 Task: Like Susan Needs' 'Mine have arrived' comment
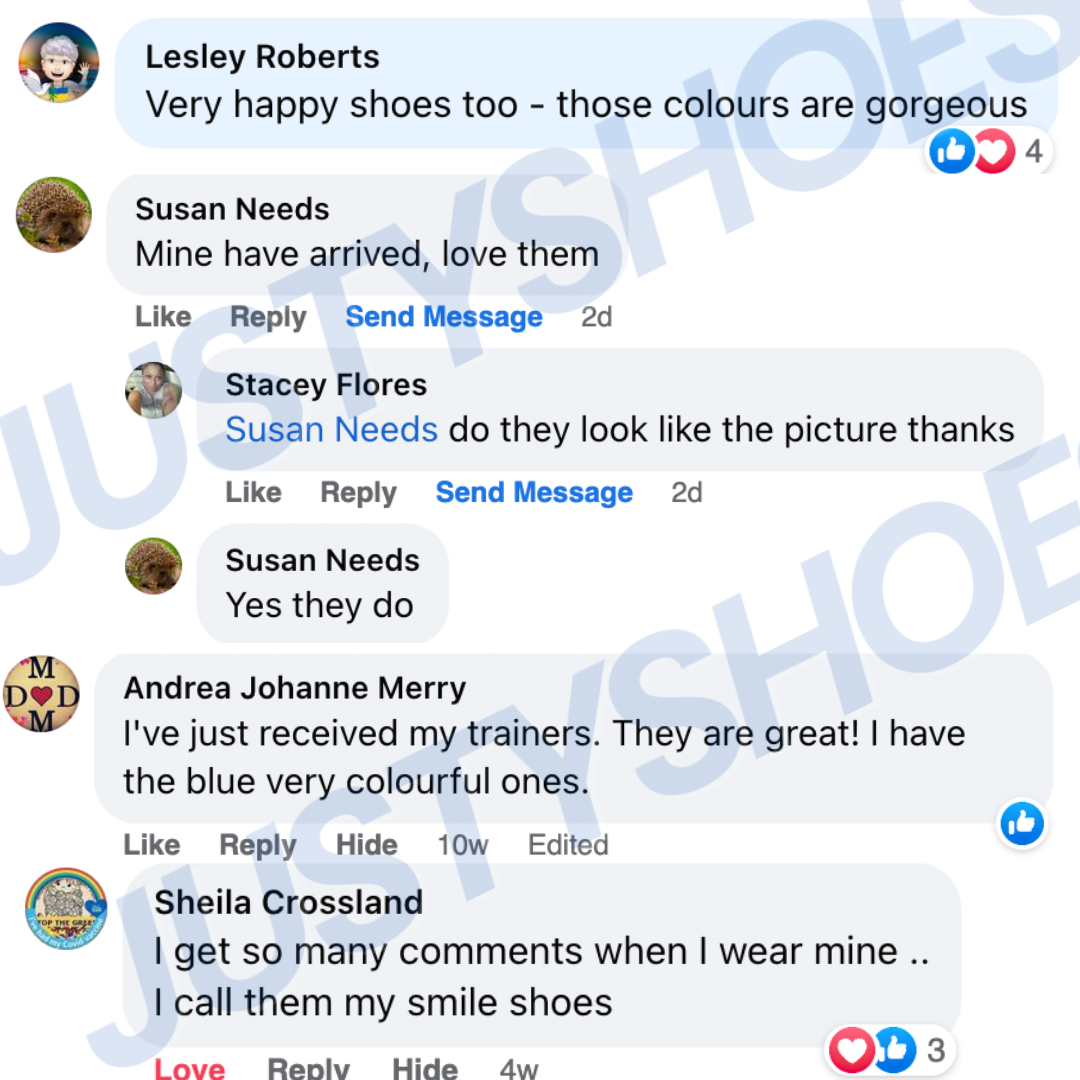coord(163,317)
